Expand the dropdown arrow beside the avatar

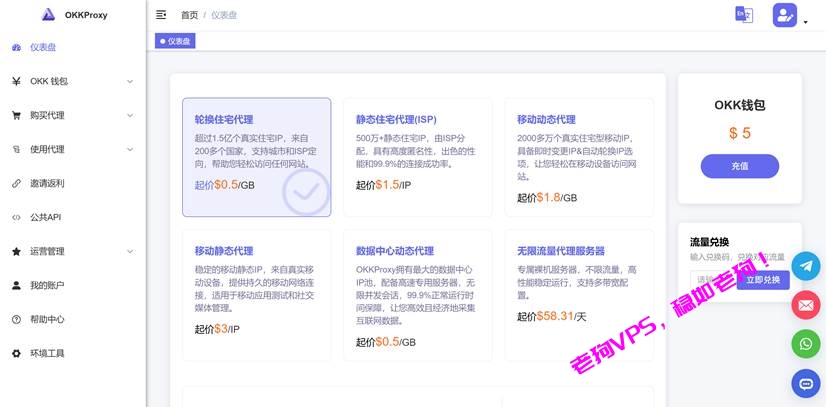point(805,22)
